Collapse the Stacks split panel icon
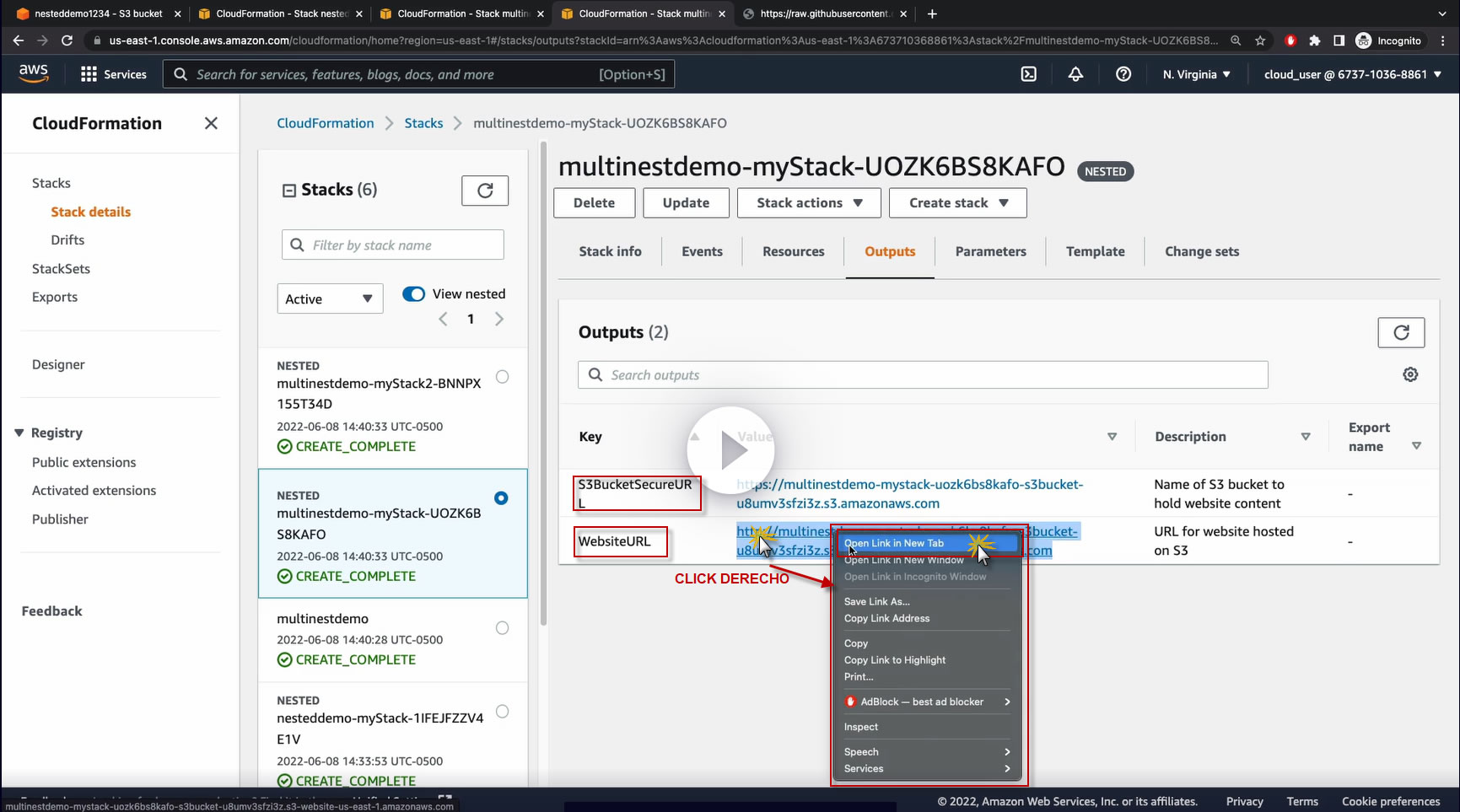The image size is (1460, 812). (x=288, y=191)
